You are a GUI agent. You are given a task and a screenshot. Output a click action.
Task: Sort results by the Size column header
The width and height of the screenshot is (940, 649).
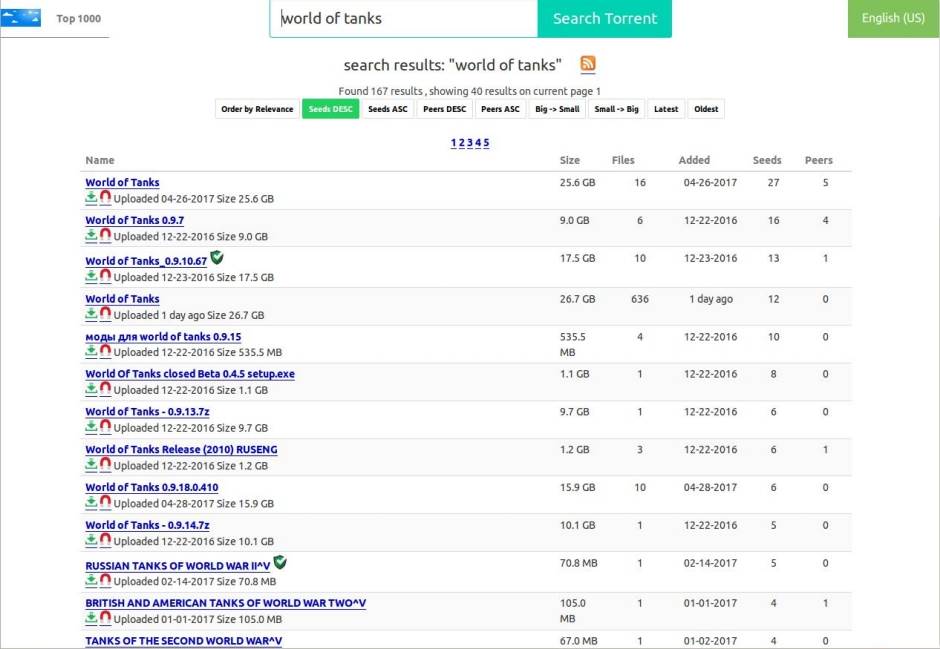coord(570,160)
